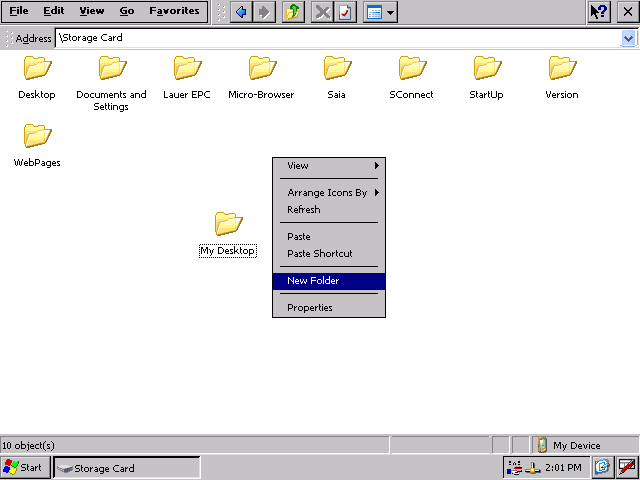Screen dimensions: 640x480
Task: Select the Lauer EPC folder icon
Action: [187, 67]
